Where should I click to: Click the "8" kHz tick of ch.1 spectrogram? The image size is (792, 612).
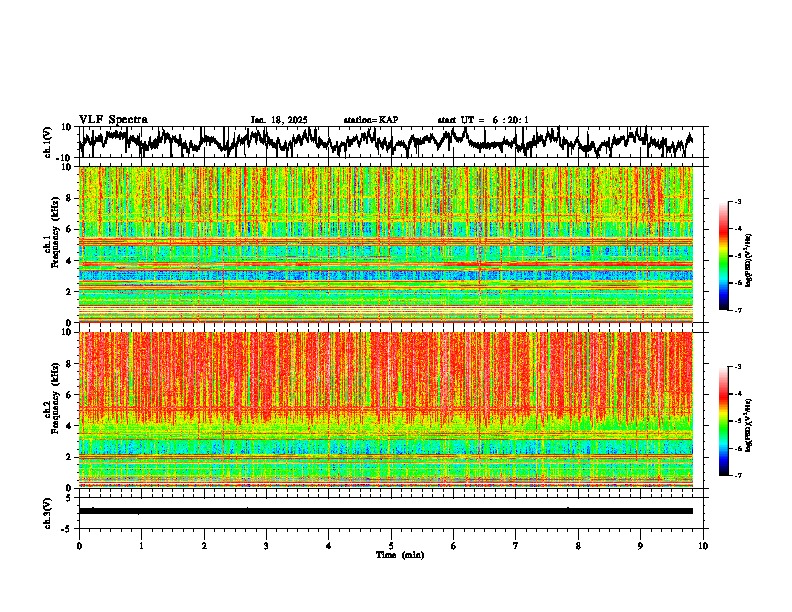coord(70,198)
